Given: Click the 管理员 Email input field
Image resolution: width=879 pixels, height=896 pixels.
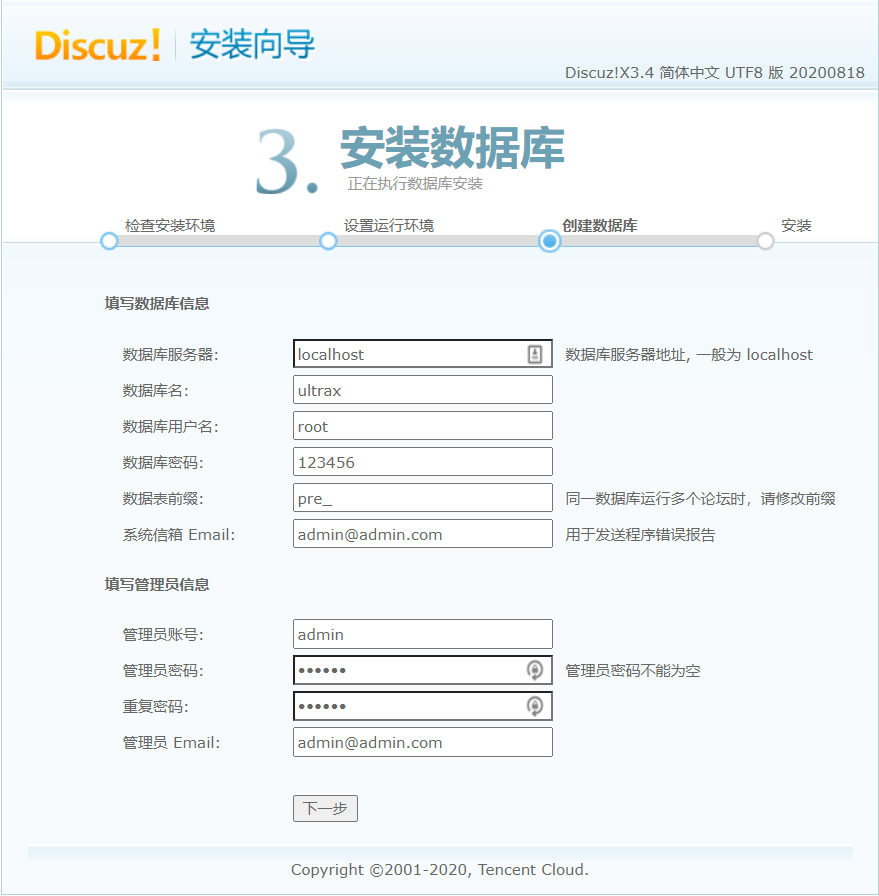Looking at the screenshot, I should 422,741.
